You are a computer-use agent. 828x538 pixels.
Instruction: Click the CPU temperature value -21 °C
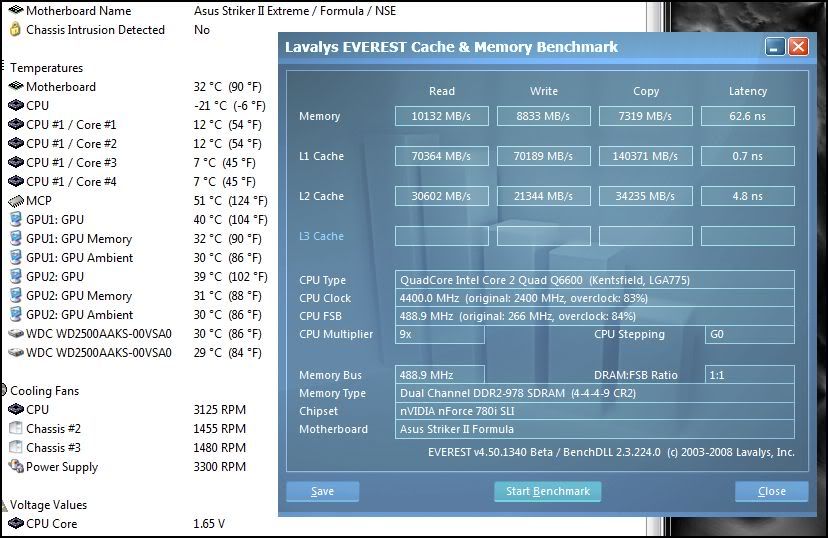click(210, 106)
